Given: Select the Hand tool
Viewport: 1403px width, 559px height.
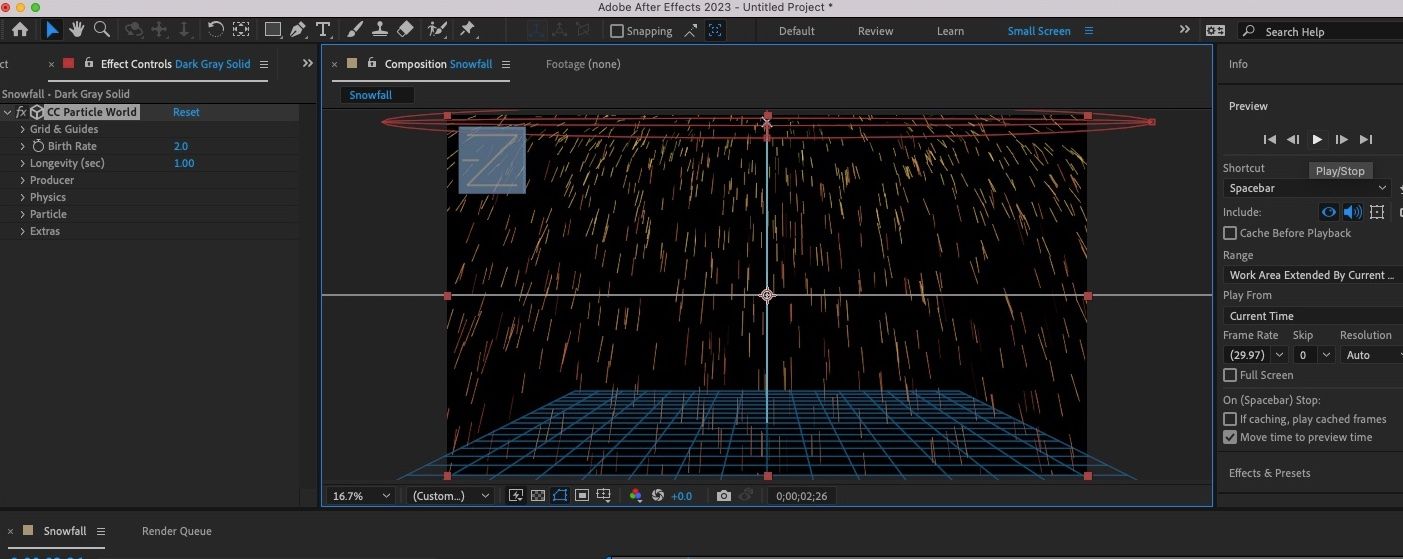Looking at the screenshot, I should [76, 30].
